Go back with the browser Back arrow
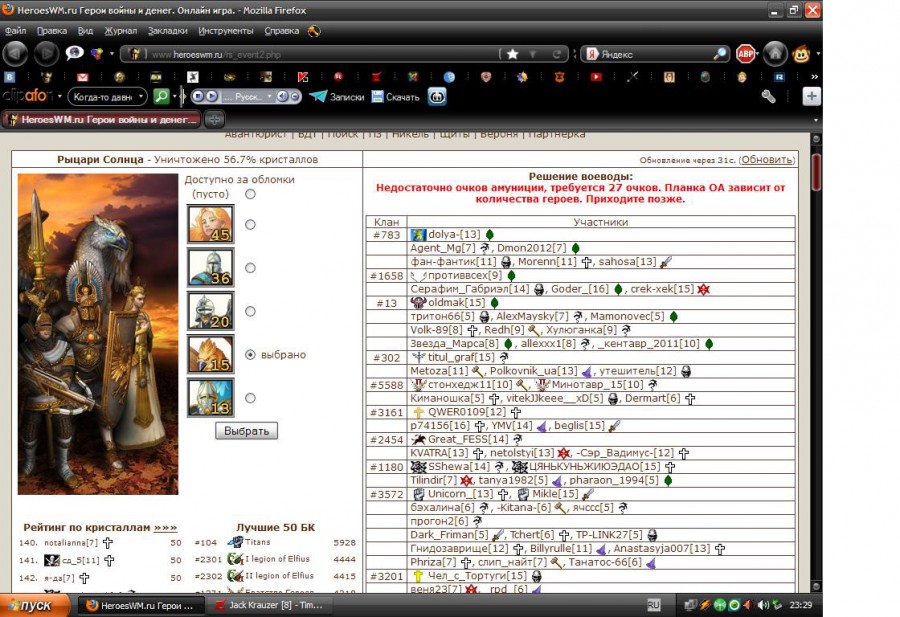 point(15,54)
